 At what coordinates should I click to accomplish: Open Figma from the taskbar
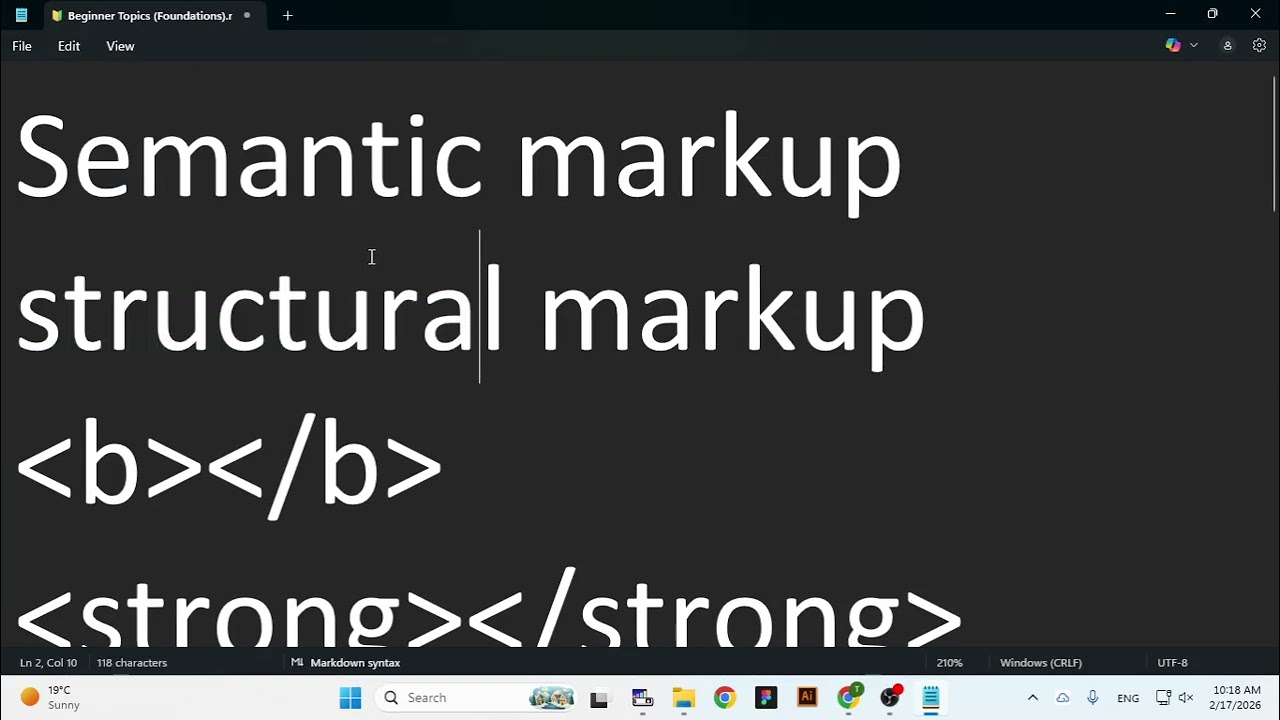point(766,698)
